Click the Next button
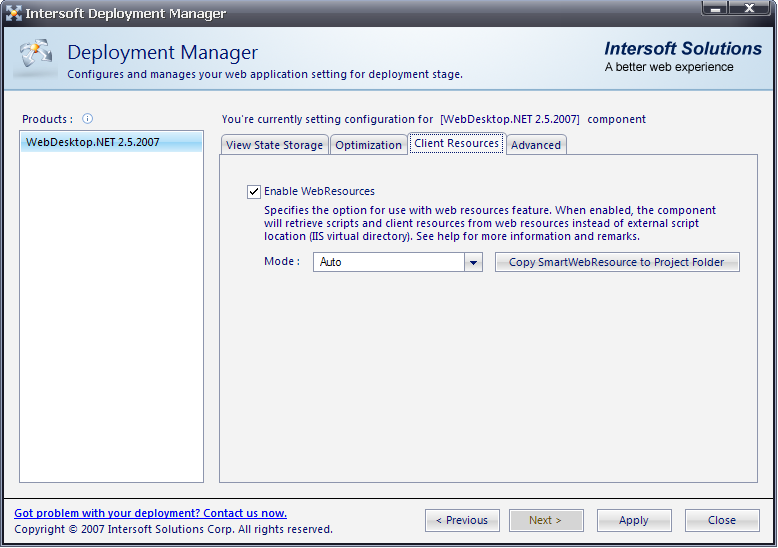Viewport: 778px width, 548px height. (x=546, y=520)
